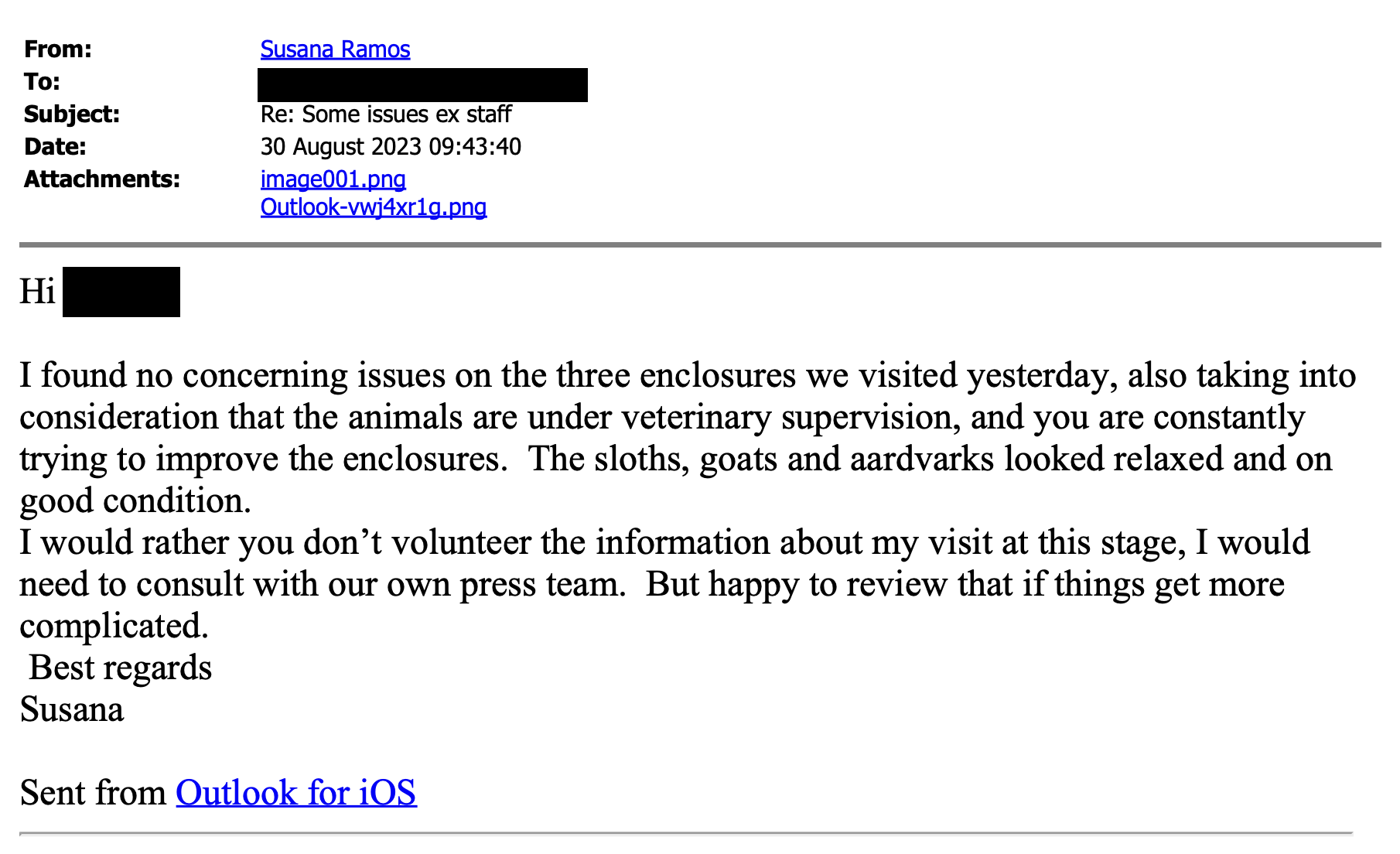Image resolution: width=1400 pixels, height=854 pixels.
Task: Click the 'Best regards' closing line
Action: [121, 668]
